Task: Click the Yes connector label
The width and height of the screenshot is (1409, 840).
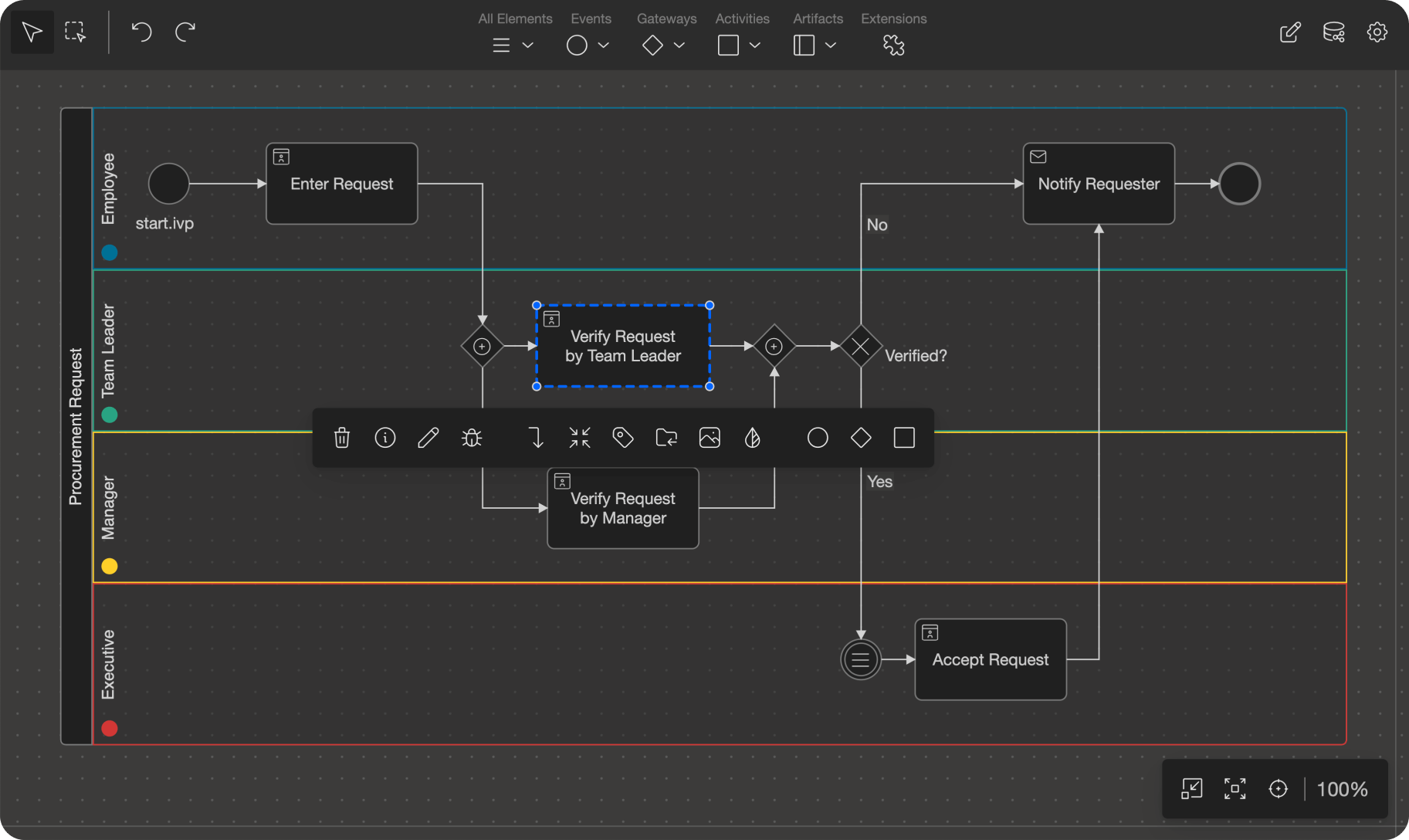Action: pyautogui.click(x=879, y=482)
